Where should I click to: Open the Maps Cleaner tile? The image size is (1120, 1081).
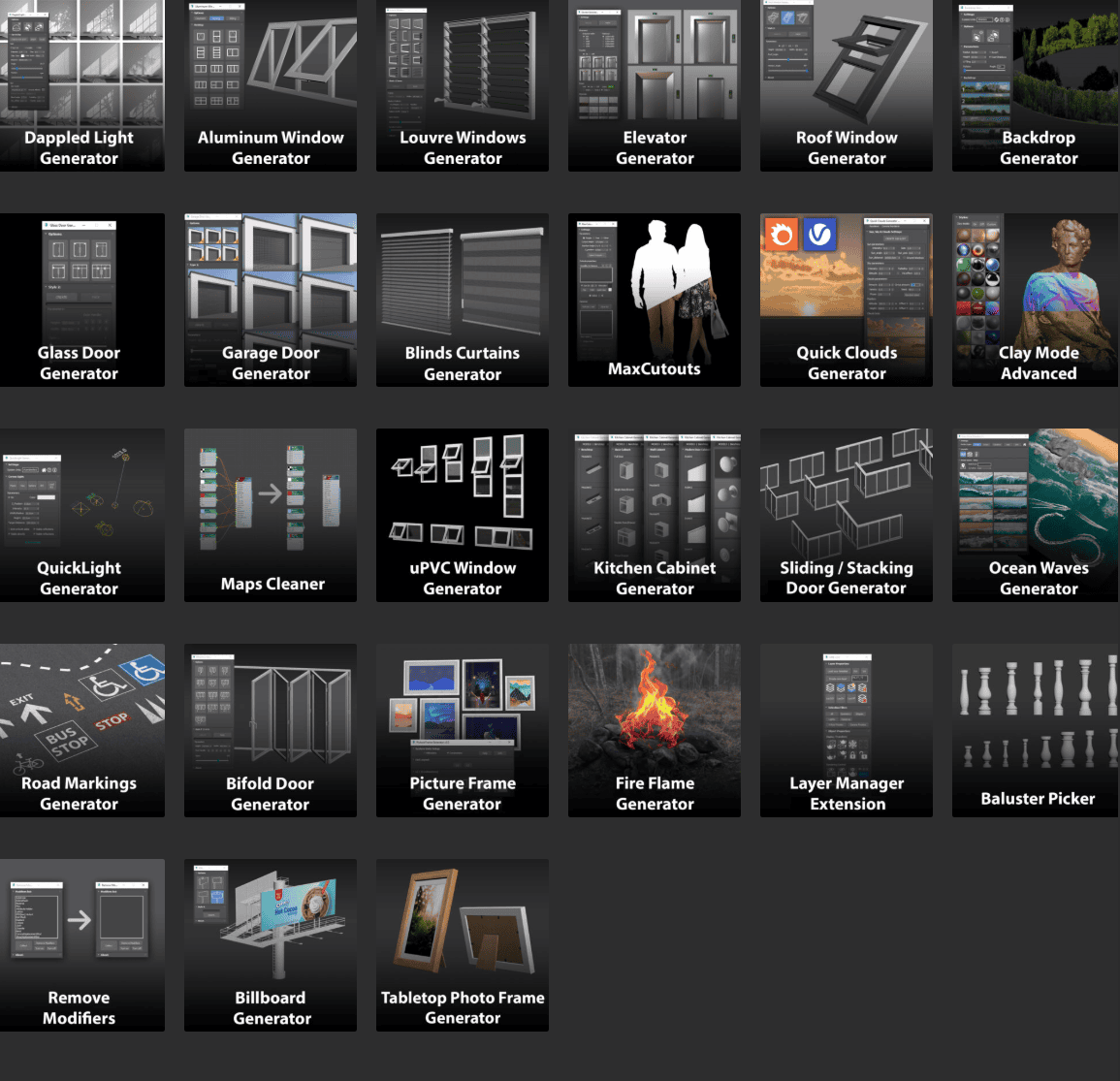271,515
